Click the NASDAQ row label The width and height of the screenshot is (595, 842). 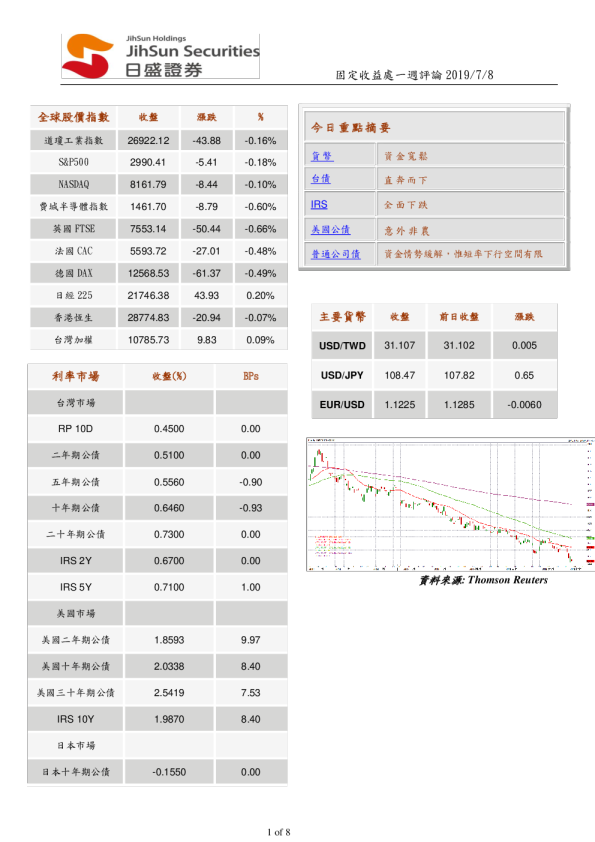coord(74,184)
